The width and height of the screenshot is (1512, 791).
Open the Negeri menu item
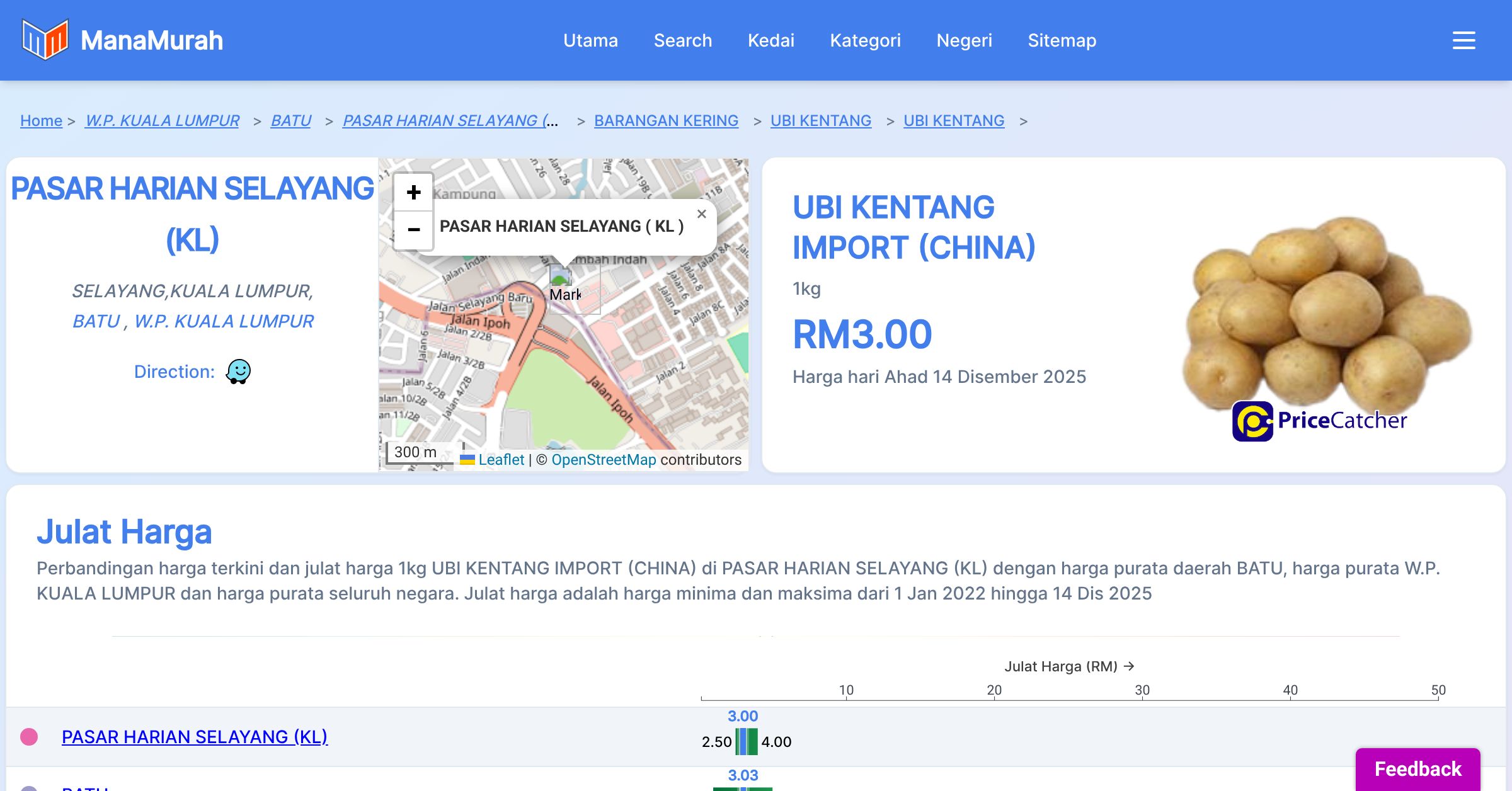pos(964,40)
